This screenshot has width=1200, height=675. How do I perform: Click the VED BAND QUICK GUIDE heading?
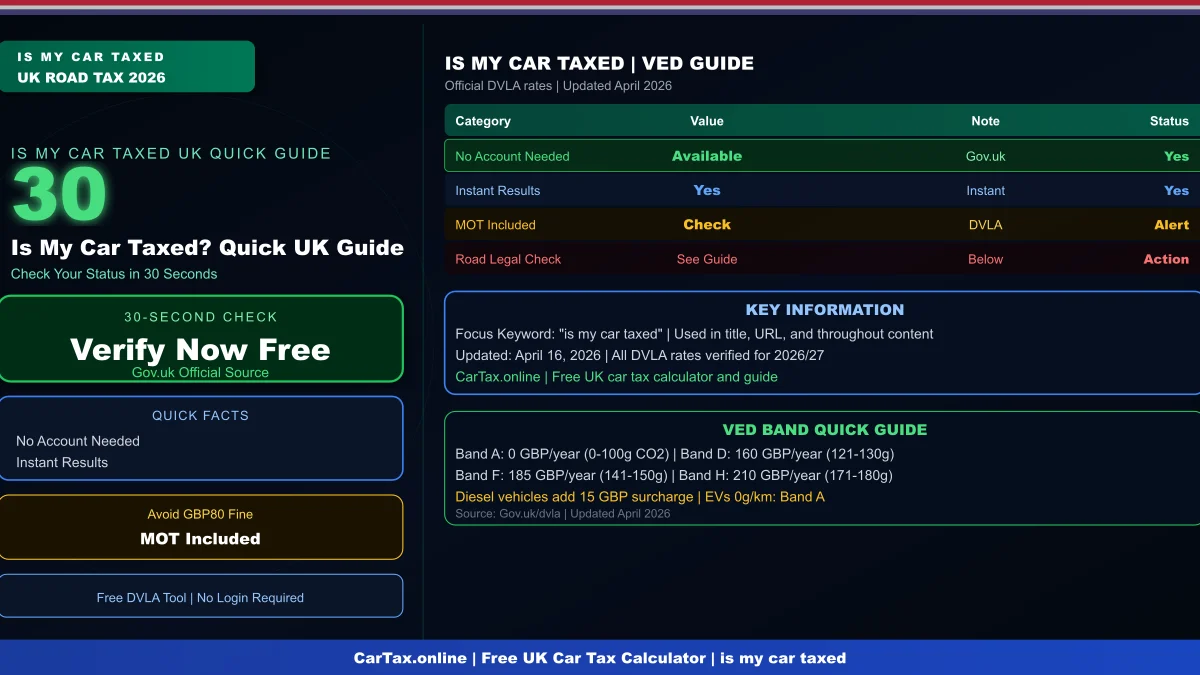click(x=824, y=429)
